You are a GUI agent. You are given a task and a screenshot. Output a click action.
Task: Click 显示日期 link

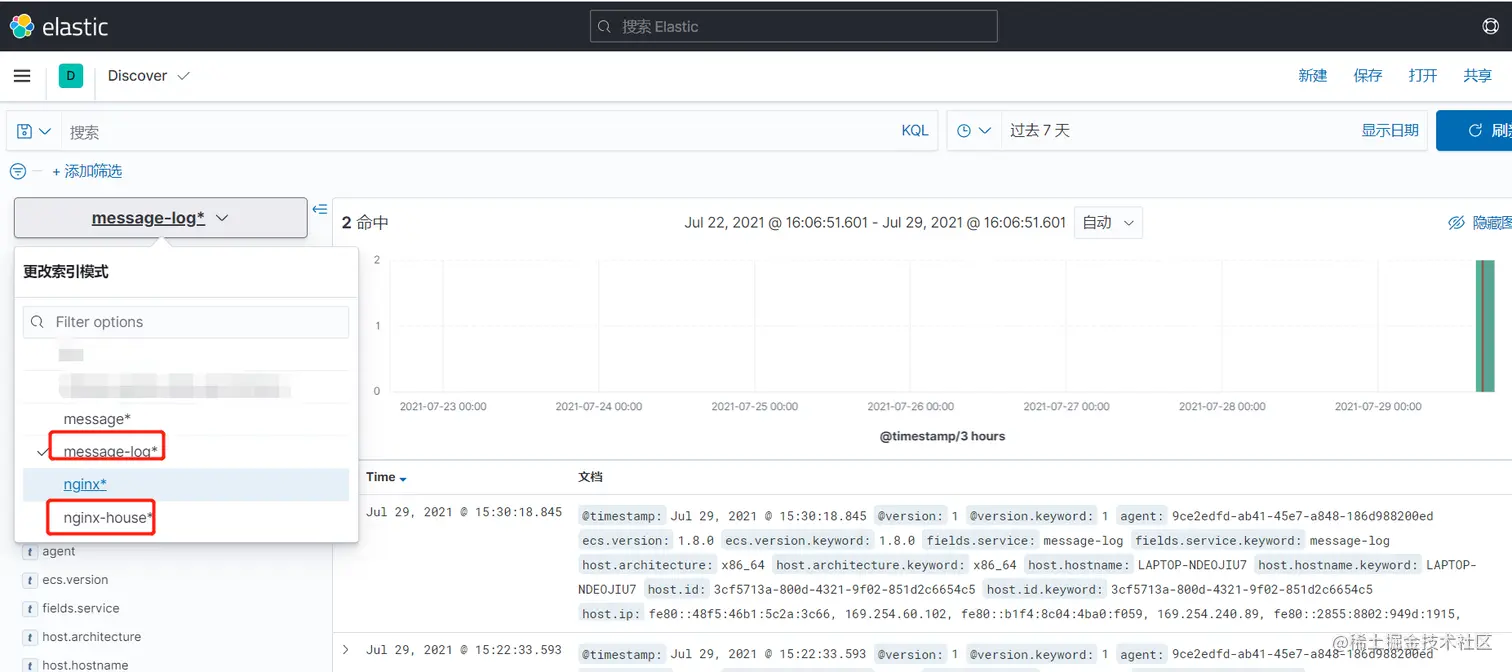[x=1390, y=130]
